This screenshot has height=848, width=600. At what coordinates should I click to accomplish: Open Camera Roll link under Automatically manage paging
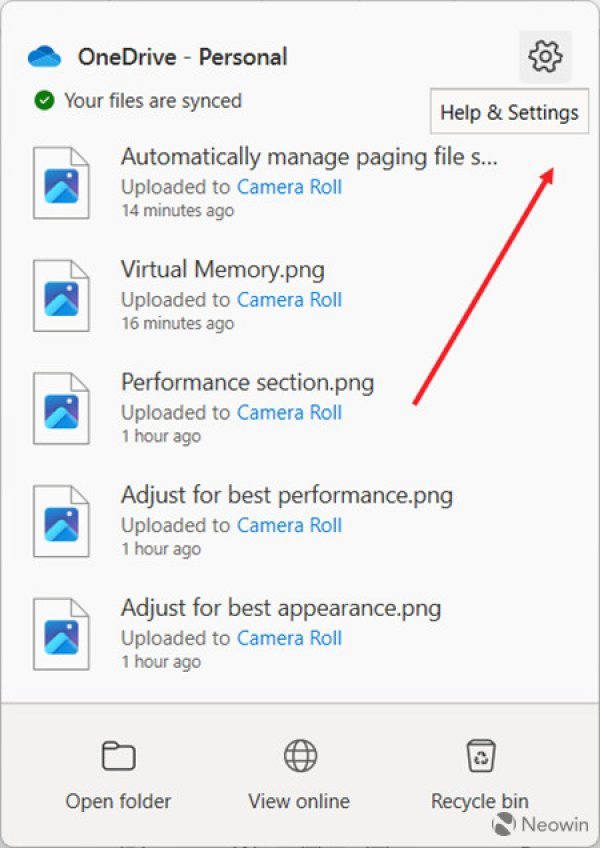tap(289, 187)
